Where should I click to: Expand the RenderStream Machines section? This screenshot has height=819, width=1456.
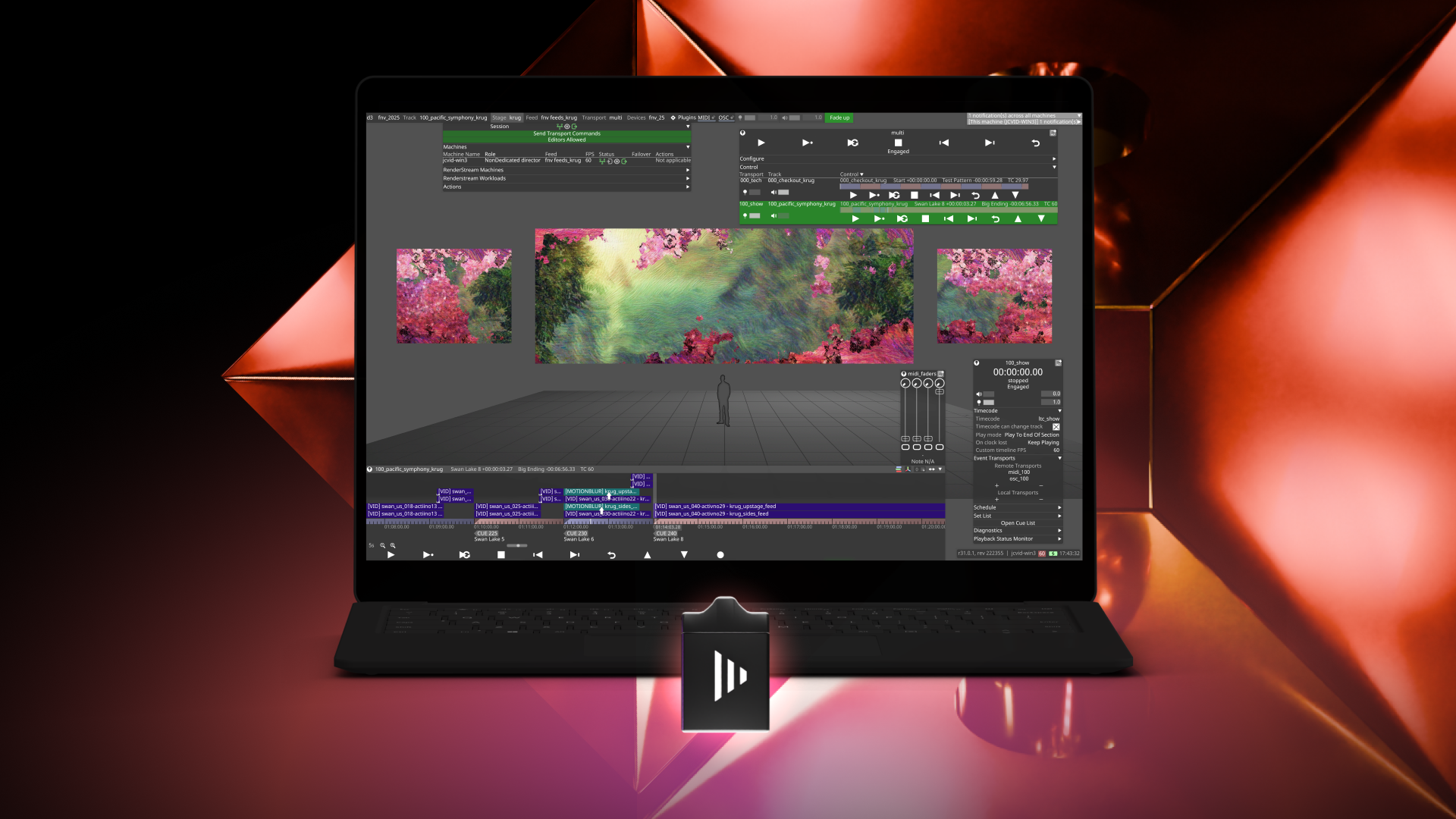tap(688, 170)
